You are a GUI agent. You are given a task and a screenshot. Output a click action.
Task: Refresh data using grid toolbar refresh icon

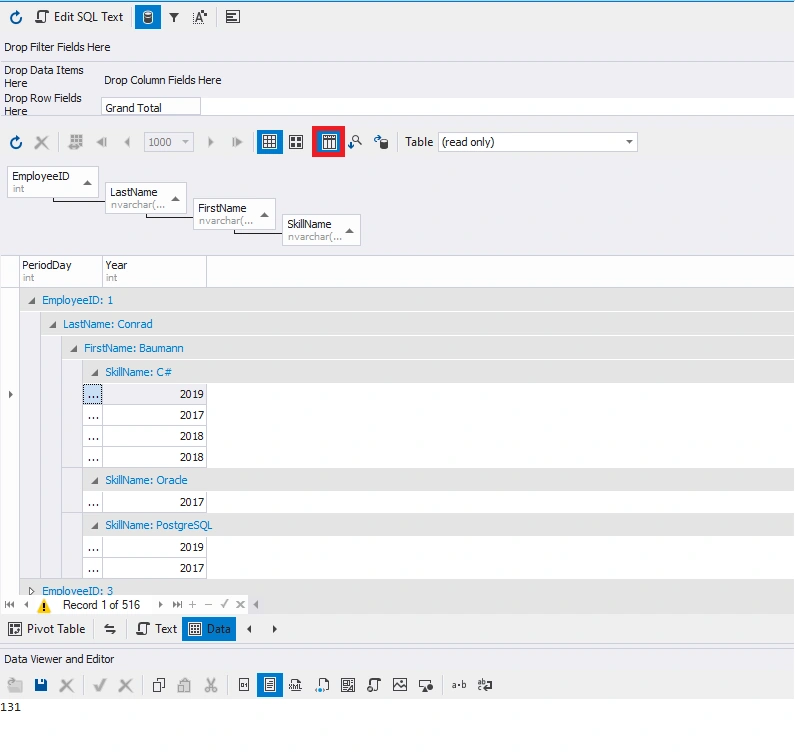click(16, 142)
